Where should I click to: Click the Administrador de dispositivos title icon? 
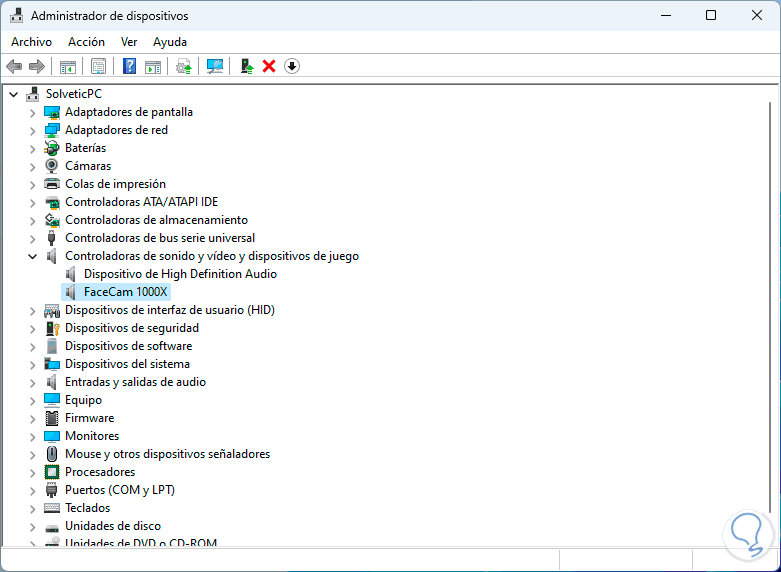click(x=16, y=15)
